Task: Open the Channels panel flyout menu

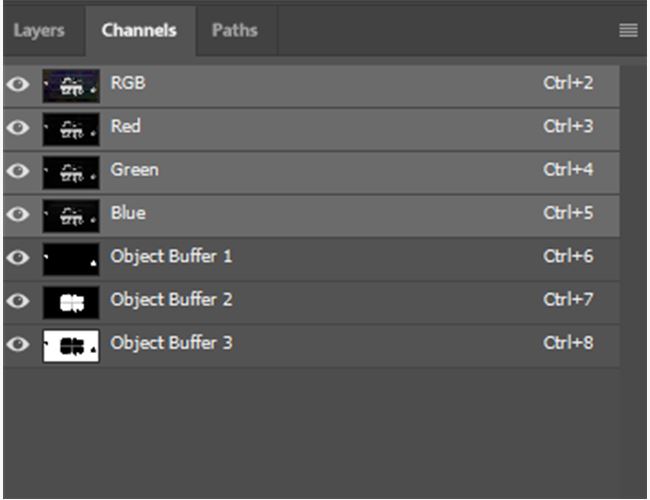Action: [628, 30]
